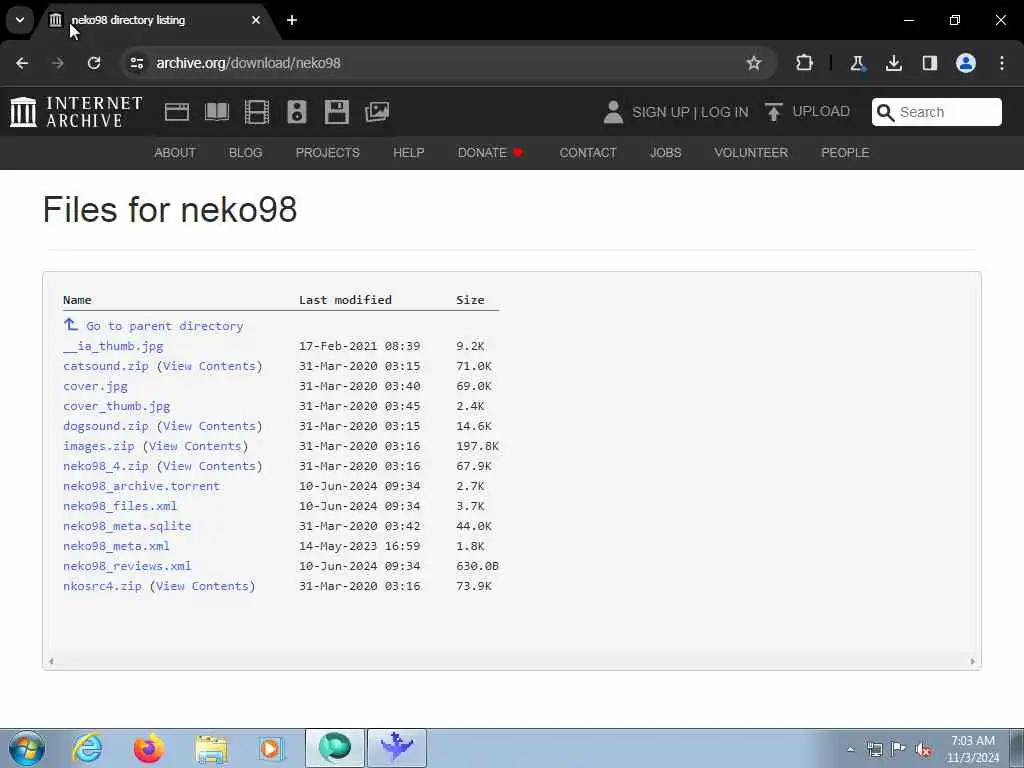Open the Video film strip icon
The height and width of the screenshot is (768, 1024).
coord(257,112)
